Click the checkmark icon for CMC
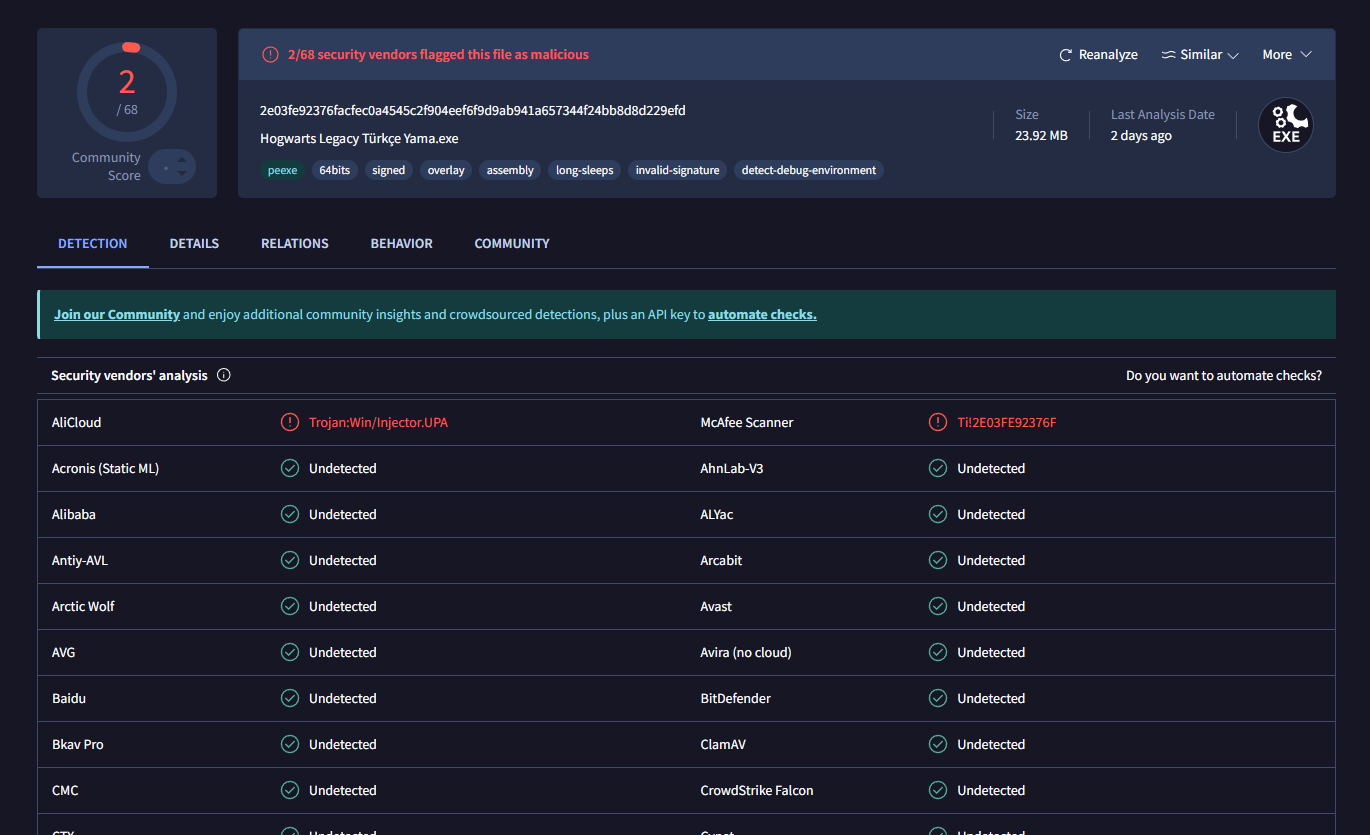 tap(290, 790)
